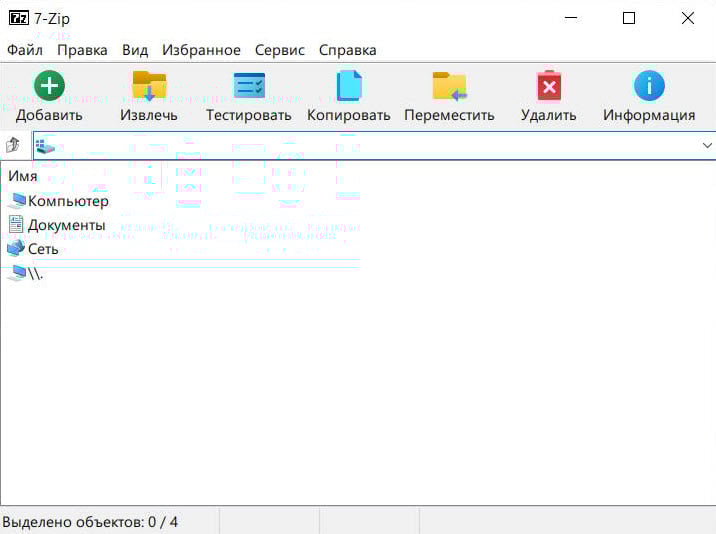Click the computer icon in address bar
Screen dimensions: 716x534
click(x=45, y=146)
